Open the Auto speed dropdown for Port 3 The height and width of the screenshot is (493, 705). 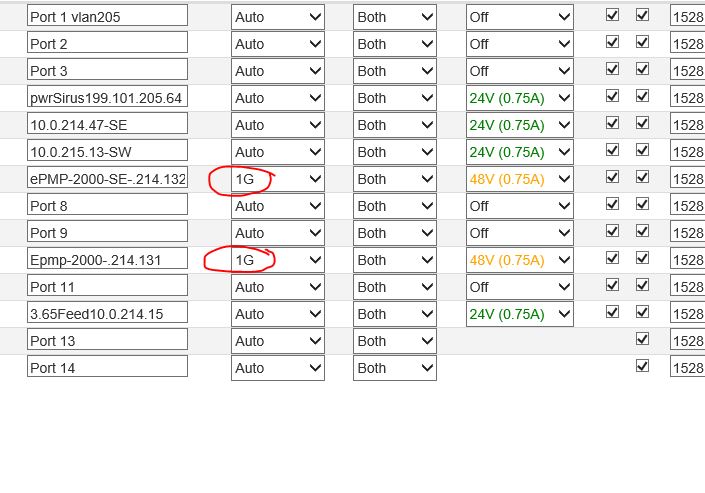(277, 71)
